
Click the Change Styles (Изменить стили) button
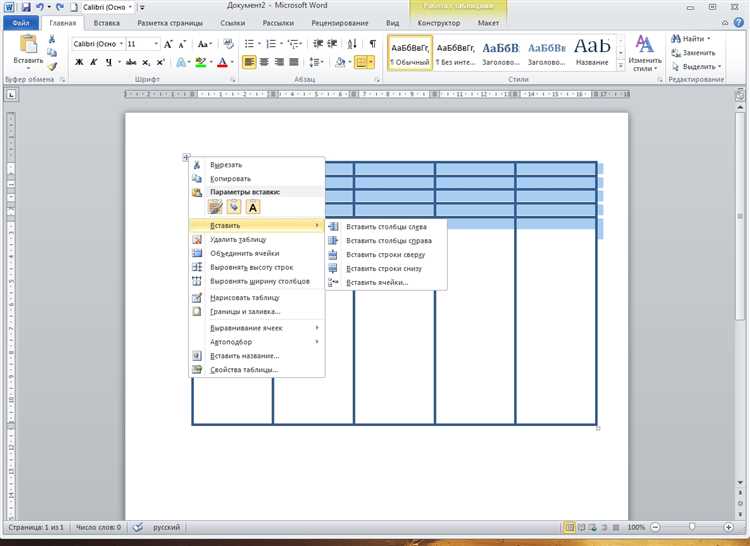tap(645, 53)
